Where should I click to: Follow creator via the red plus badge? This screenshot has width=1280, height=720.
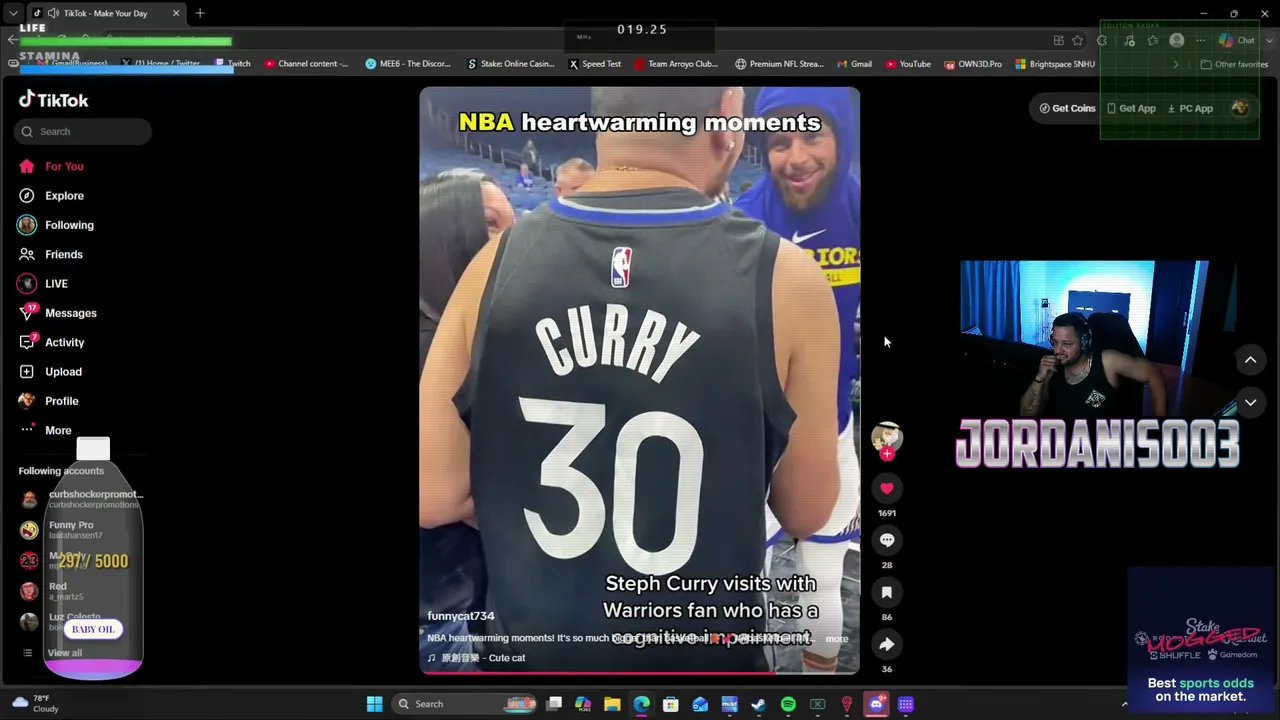click(x=886, y=454)
